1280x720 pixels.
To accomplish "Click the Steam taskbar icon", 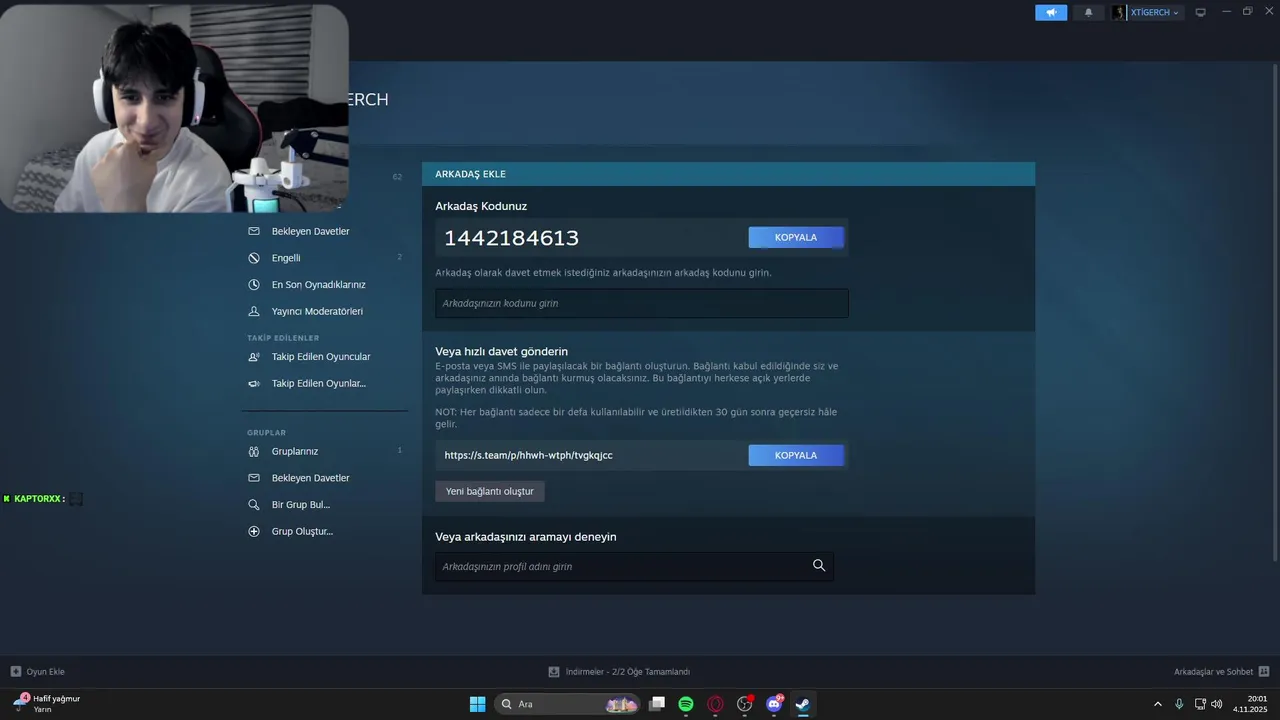I will (x=802, y=704).
